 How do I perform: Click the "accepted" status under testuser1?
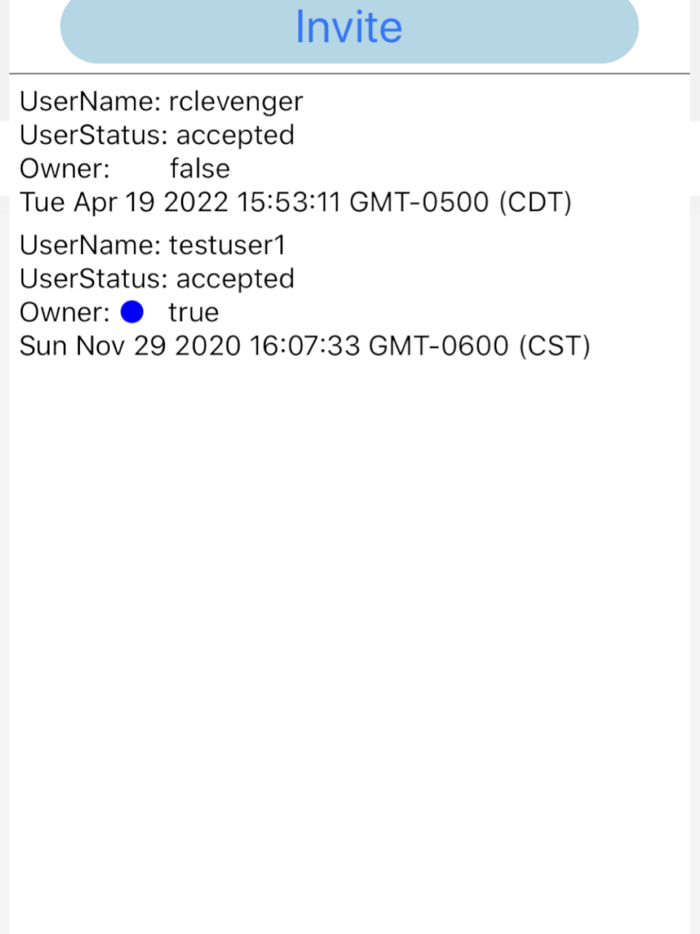pos(235,278)
